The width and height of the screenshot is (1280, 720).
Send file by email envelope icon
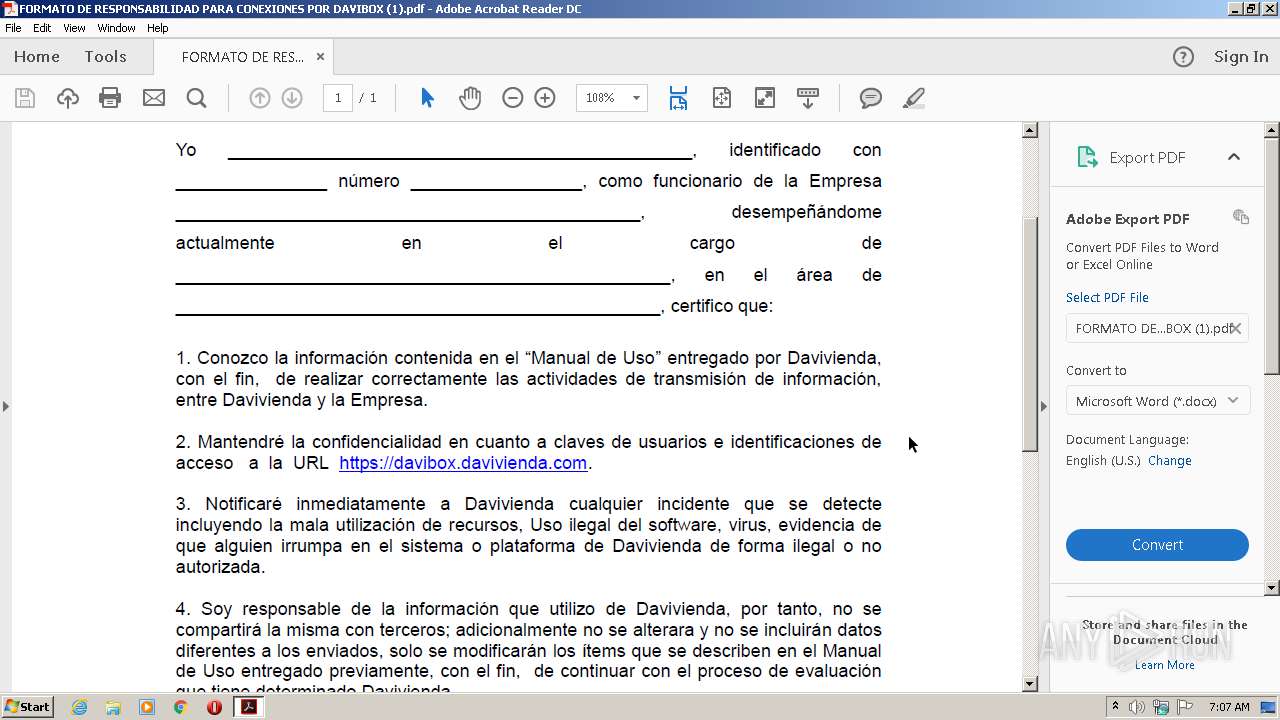[153, 98]
